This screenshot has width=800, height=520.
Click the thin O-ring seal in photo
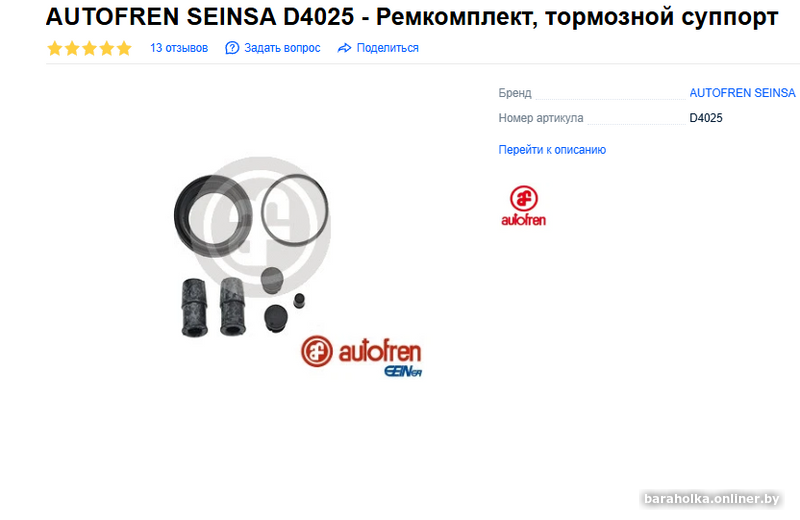[294, 208]
